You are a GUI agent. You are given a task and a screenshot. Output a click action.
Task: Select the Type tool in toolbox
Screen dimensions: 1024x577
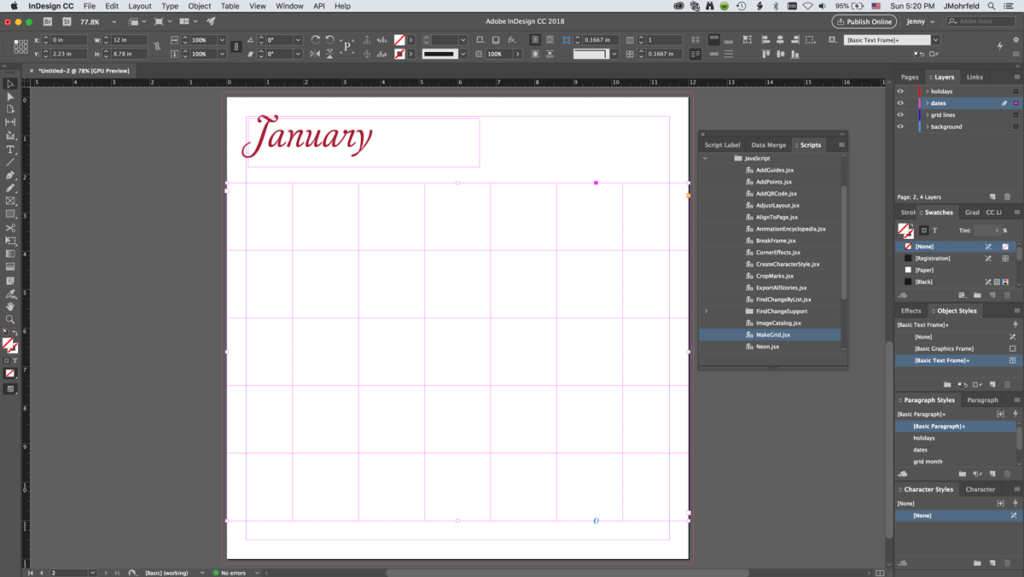(x=10, y=149)
